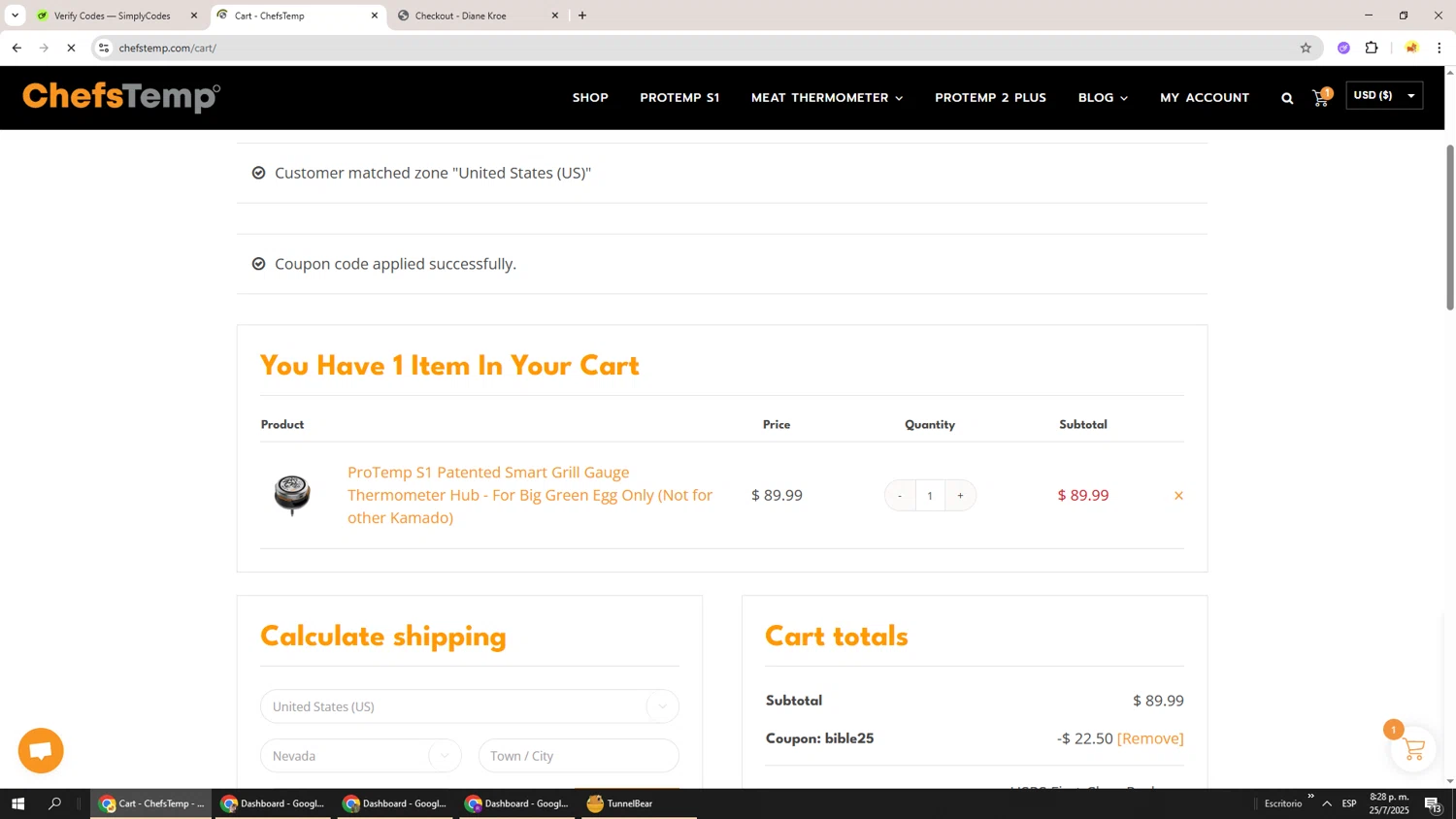The width and height of the screenshot is (1456, 819).
Task: Click the ProTemp S1 product thumbnail
Action: tap(292, 495)
